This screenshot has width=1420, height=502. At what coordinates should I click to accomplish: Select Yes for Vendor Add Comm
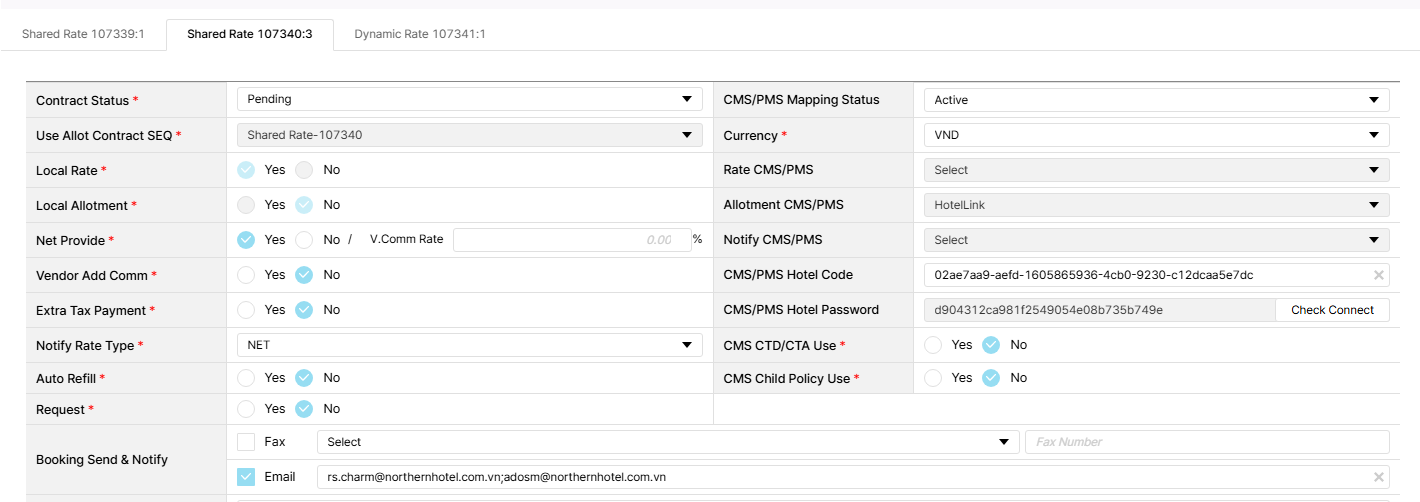click(246, 275)
